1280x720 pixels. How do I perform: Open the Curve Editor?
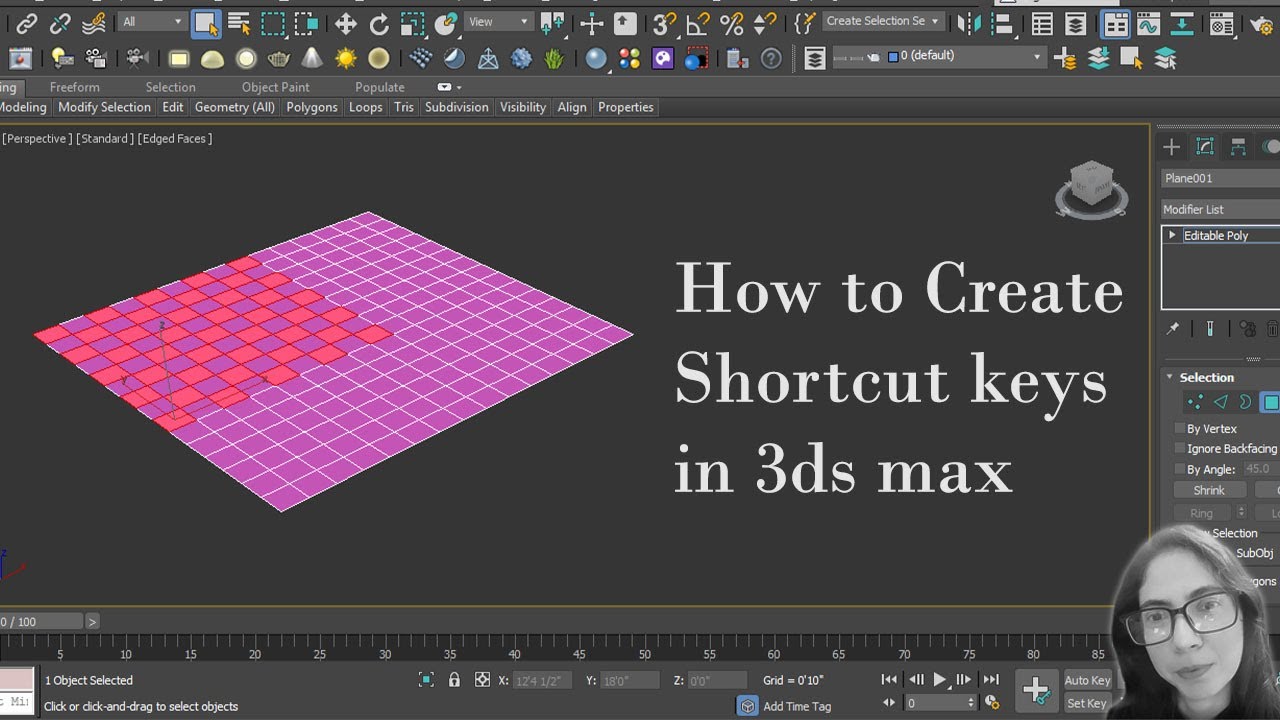pyautogui.click(x=1148, y=24)
